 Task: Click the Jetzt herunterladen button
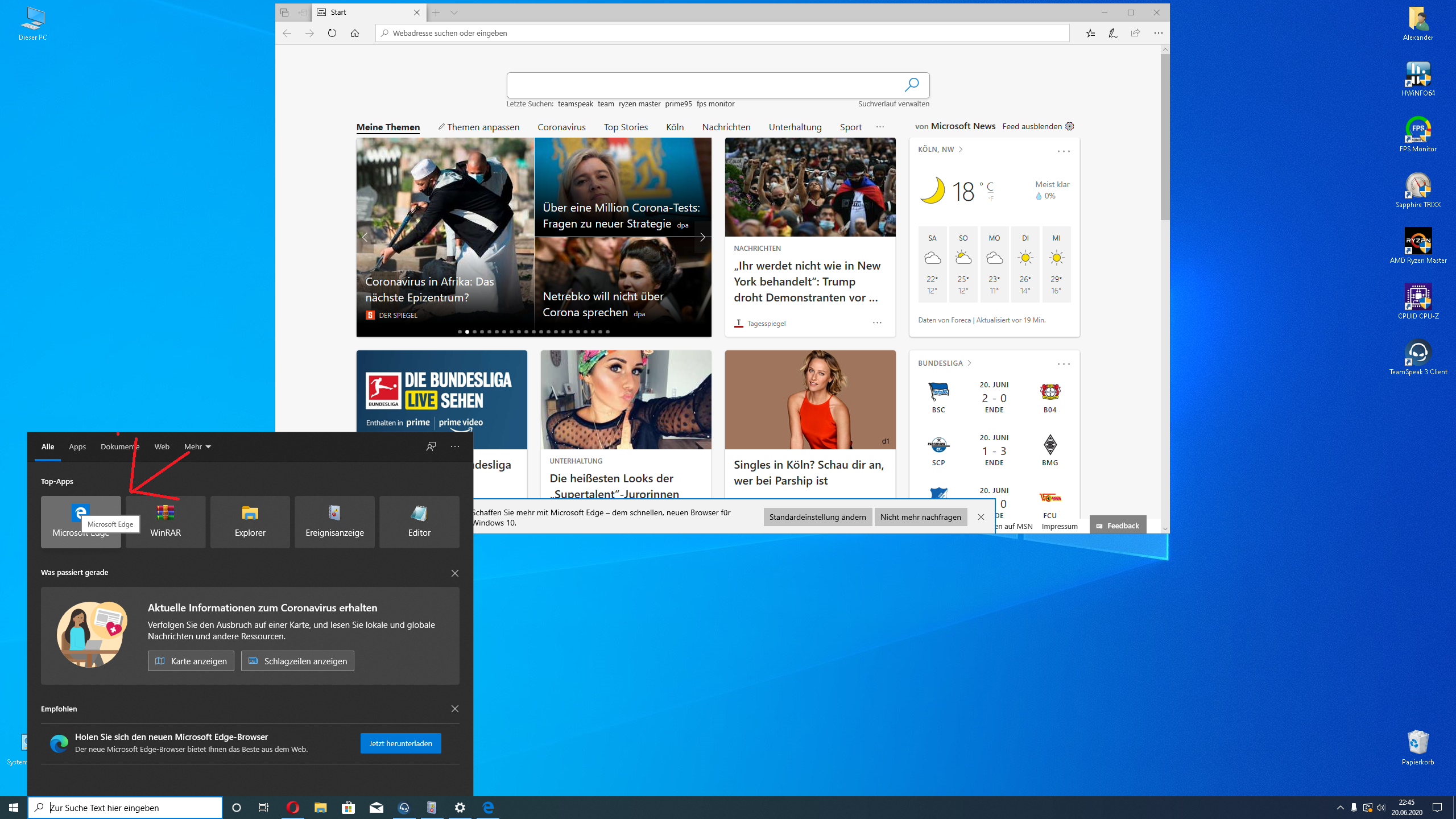tap(400, 743)
